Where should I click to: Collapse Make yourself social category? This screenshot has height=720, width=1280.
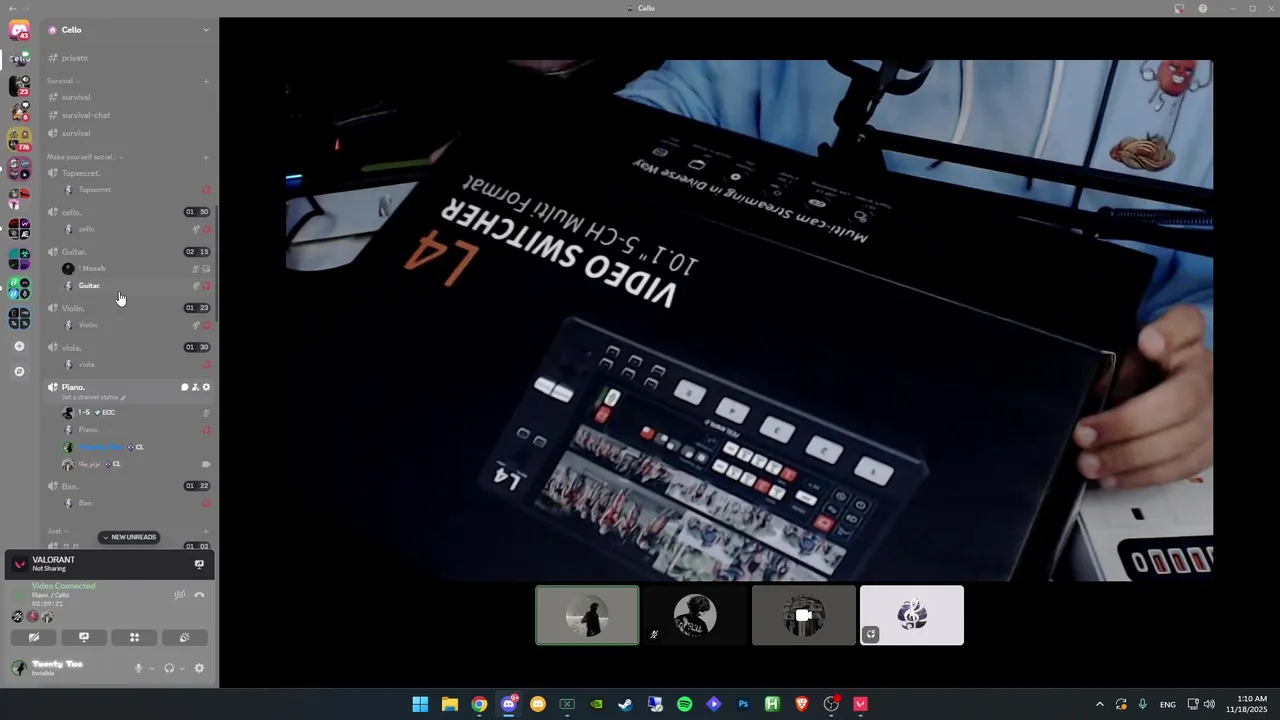tap(86, 157)
